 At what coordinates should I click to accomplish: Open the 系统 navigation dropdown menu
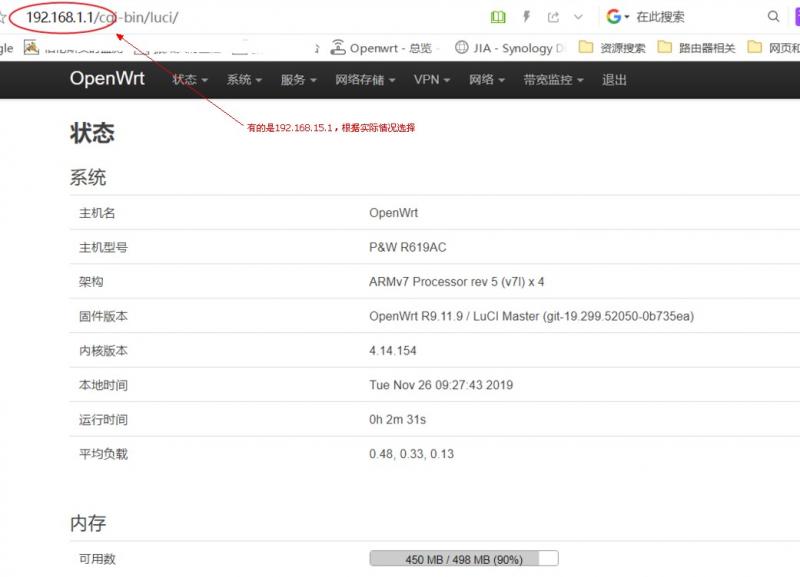tap(244, 80)
